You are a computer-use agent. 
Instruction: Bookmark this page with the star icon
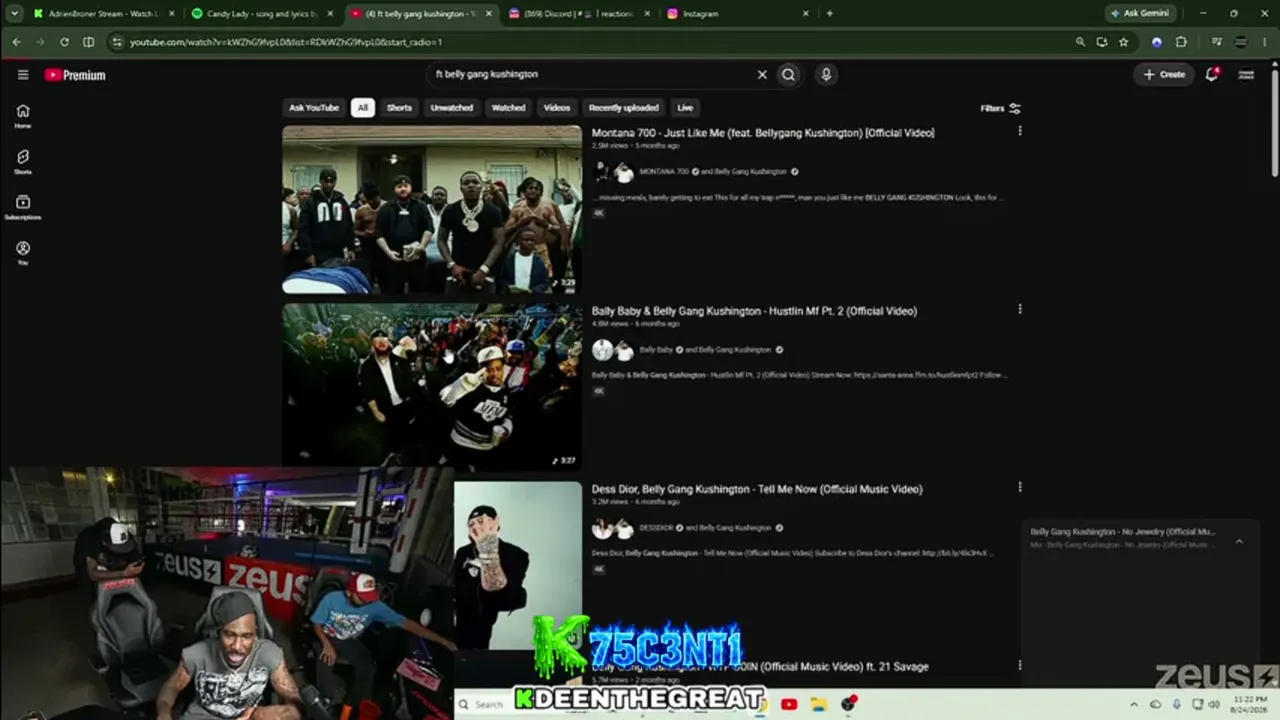point(1124,42)
